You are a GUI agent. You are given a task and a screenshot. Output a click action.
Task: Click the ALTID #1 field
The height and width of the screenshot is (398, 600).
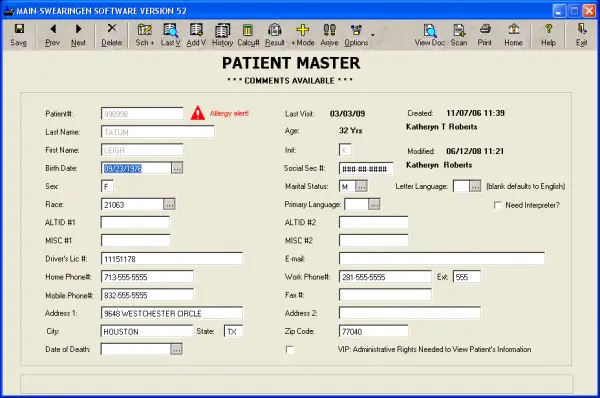(x=135, y=222)
